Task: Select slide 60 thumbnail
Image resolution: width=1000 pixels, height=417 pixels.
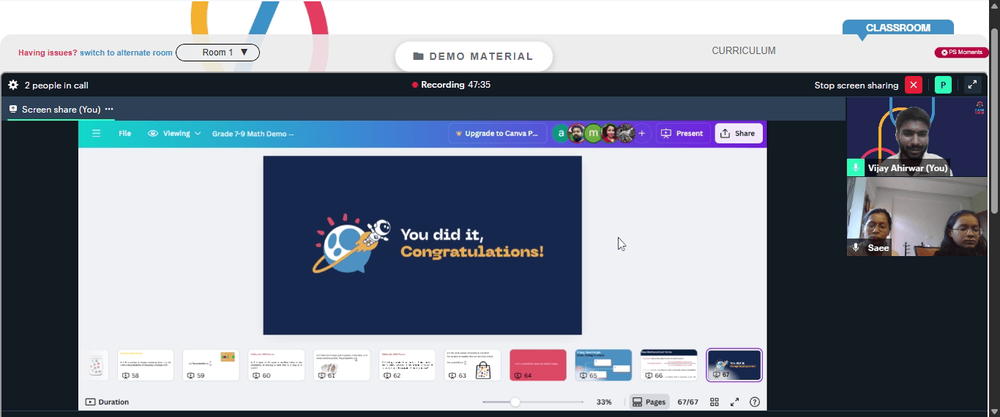Action: point(276,365)
